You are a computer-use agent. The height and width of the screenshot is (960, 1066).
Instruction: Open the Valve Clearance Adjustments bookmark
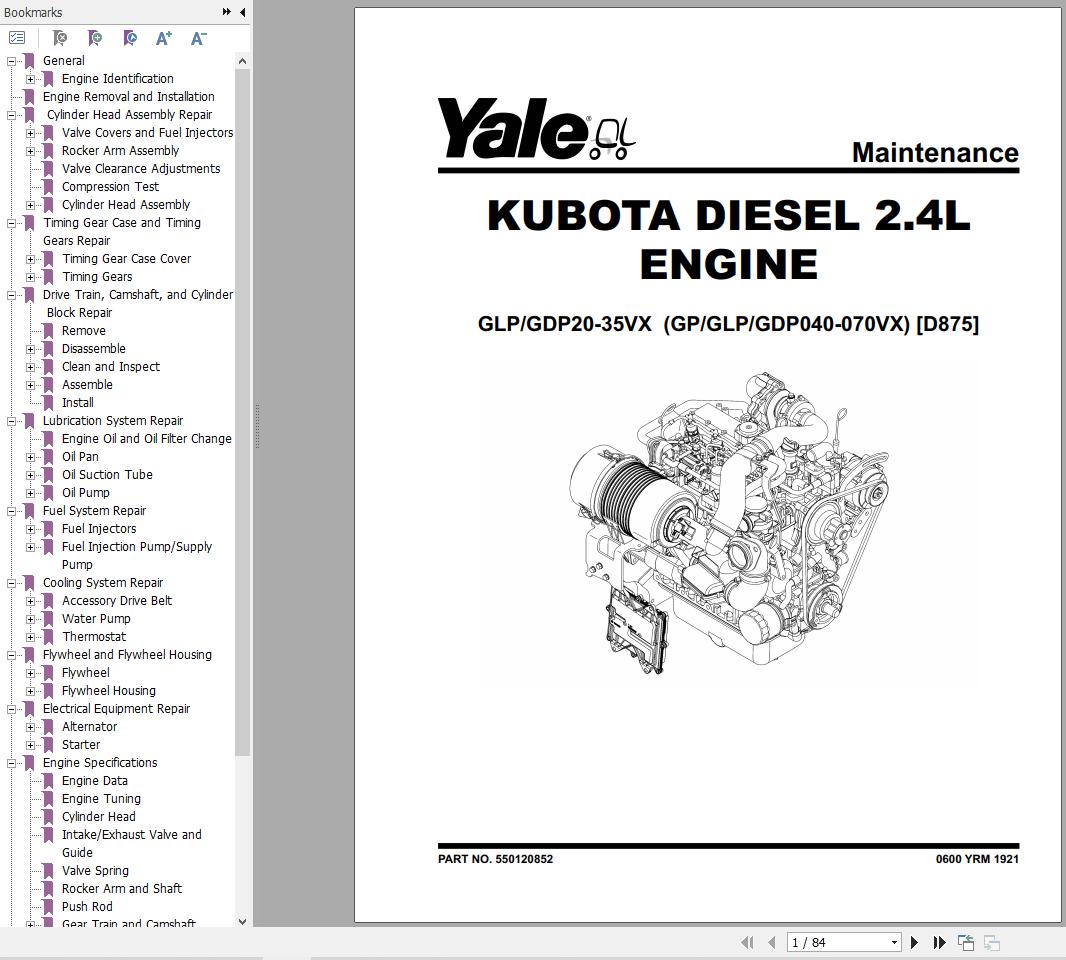pyautogui.click(x=140, y=169)
